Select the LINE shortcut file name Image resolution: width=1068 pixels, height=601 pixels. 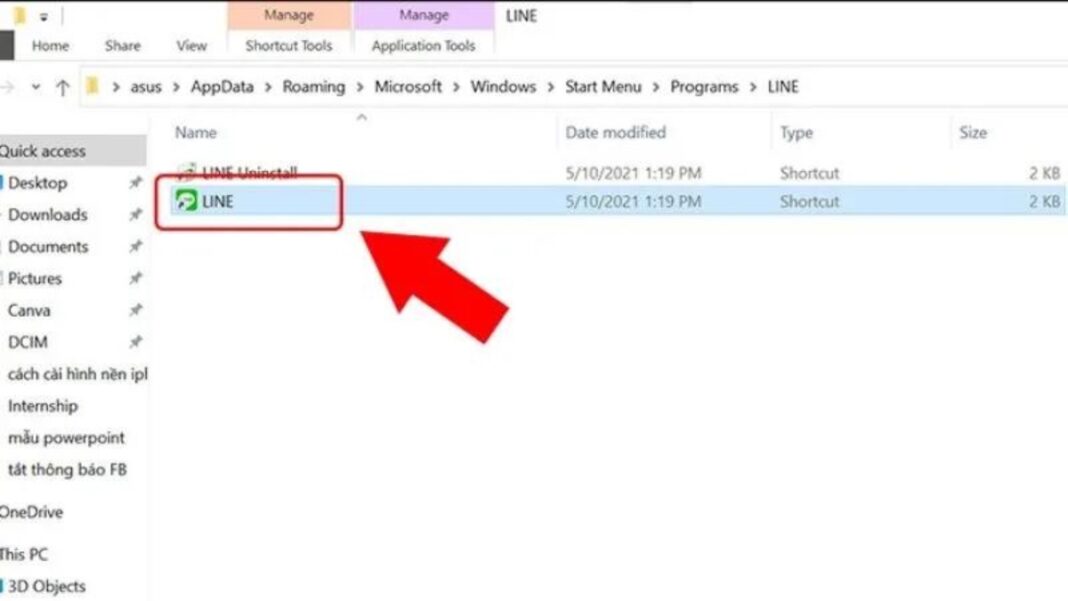pos(218,201)
